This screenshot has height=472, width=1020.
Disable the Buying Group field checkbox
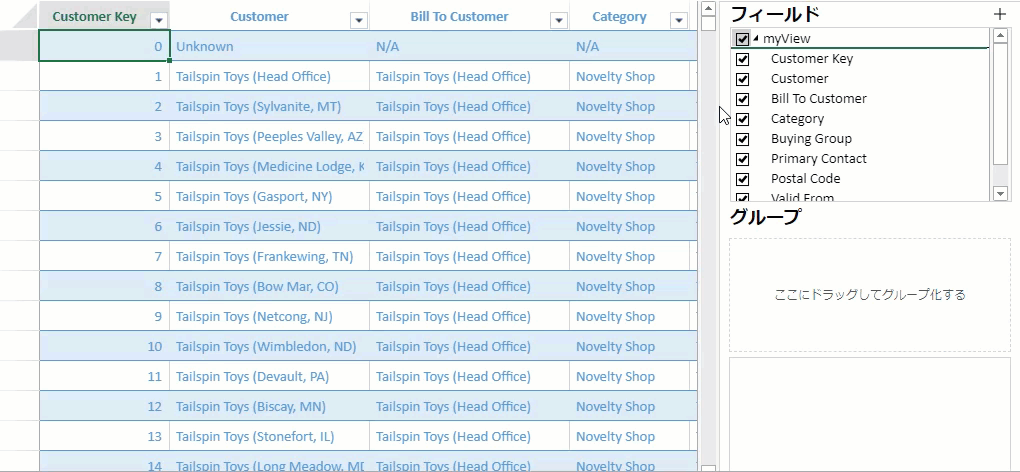pos(742,139)
